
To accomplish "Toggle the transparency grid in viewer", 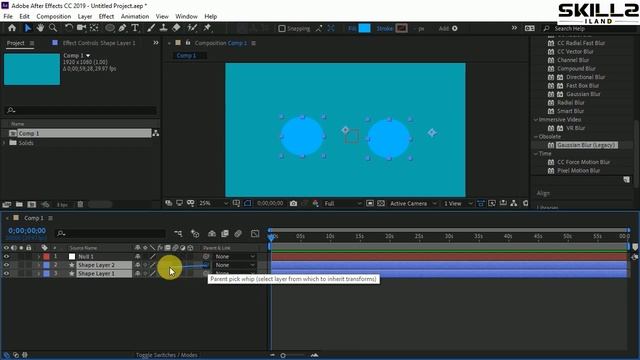I will (x=381, y=203).
